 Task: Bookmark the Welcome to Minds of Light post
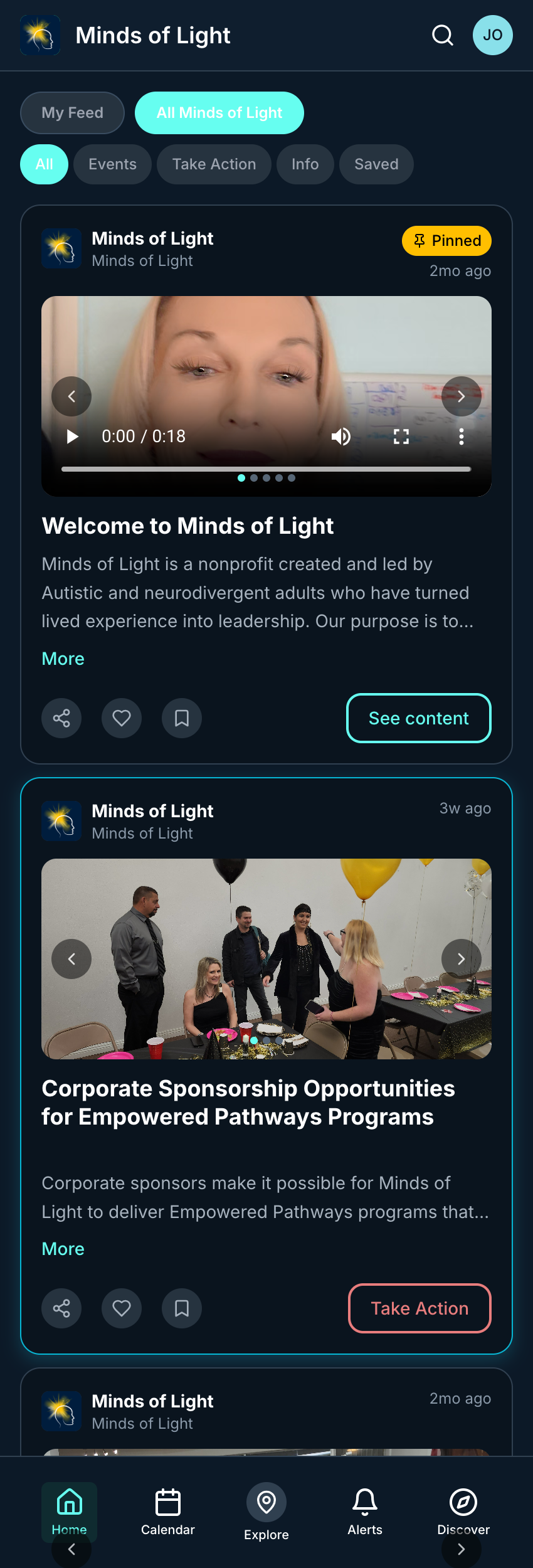click(182, 718)
